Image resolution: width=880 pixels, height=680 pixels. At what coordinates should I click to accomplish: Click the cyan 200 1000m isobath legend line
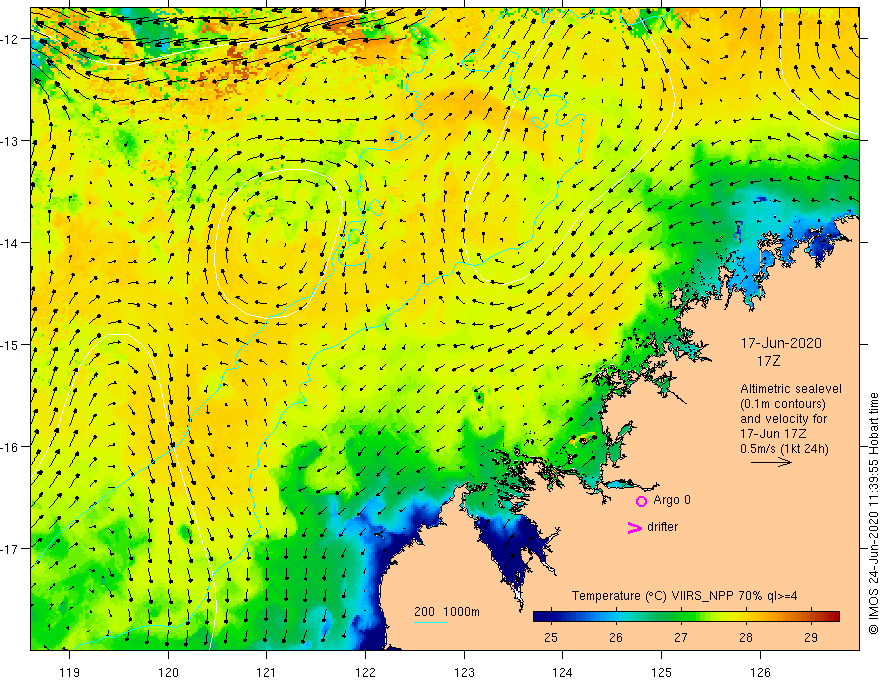[x=430, y=622]
